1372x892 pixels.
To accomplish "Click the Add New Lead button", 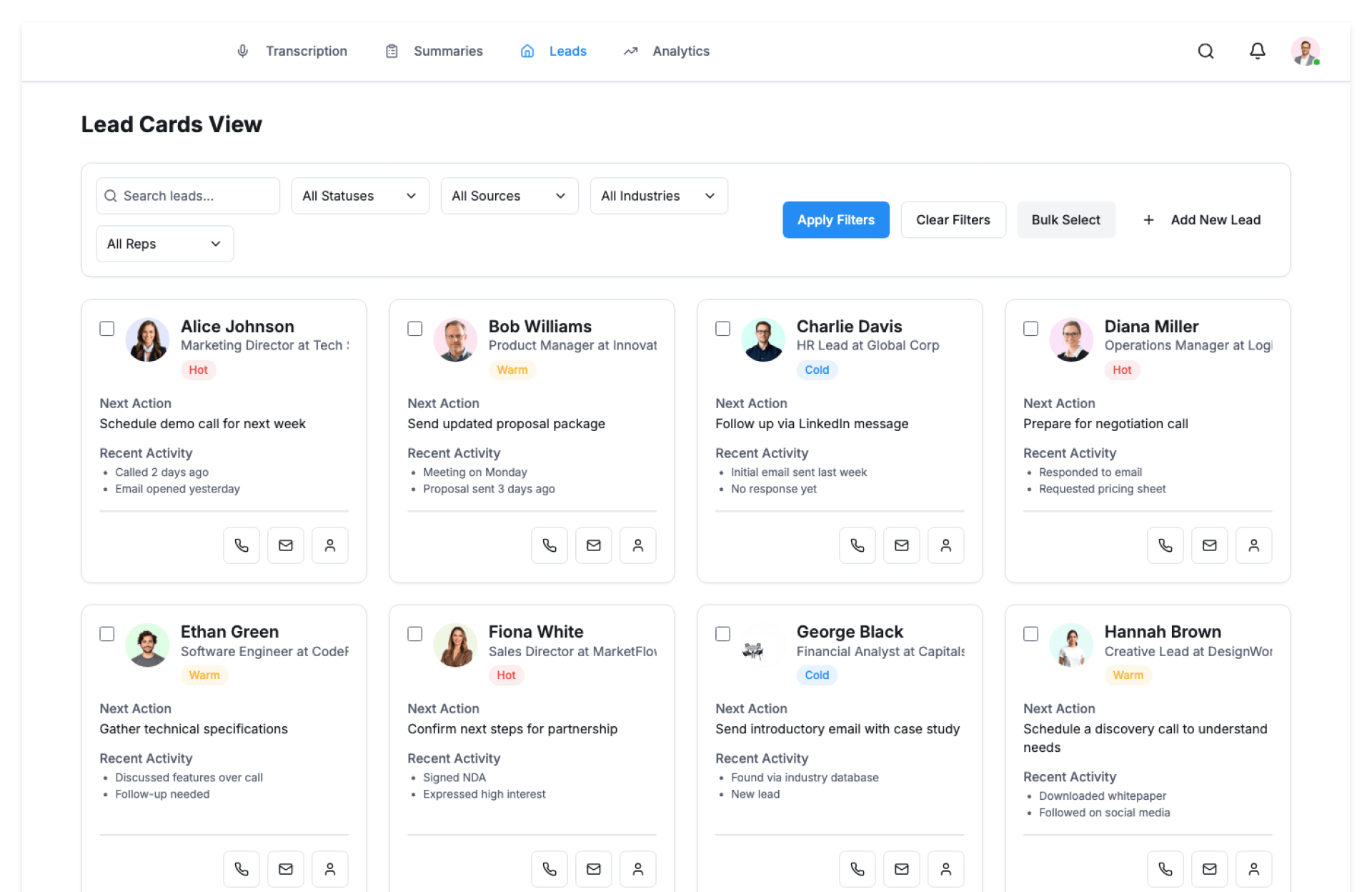I will 1201,220.
